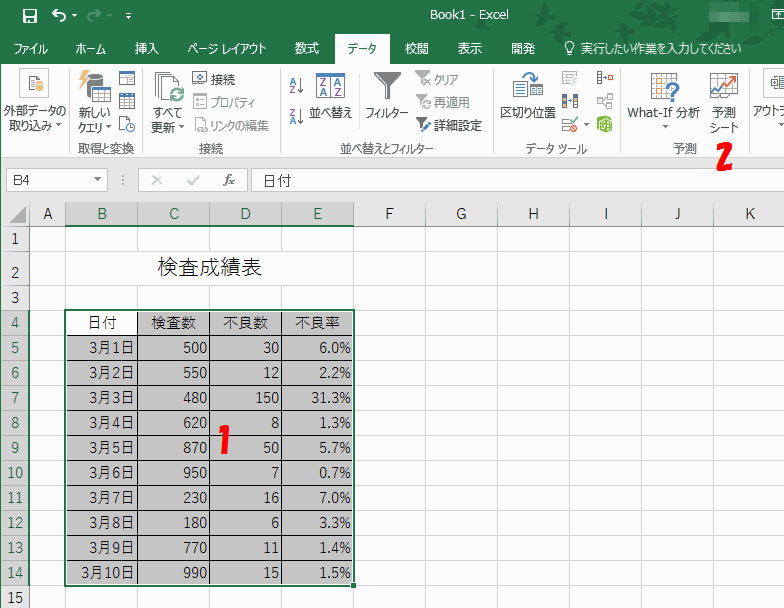Screen dimensions: 784x608
Task: Click the cell with 31.3%
Action: click(318, 398)
